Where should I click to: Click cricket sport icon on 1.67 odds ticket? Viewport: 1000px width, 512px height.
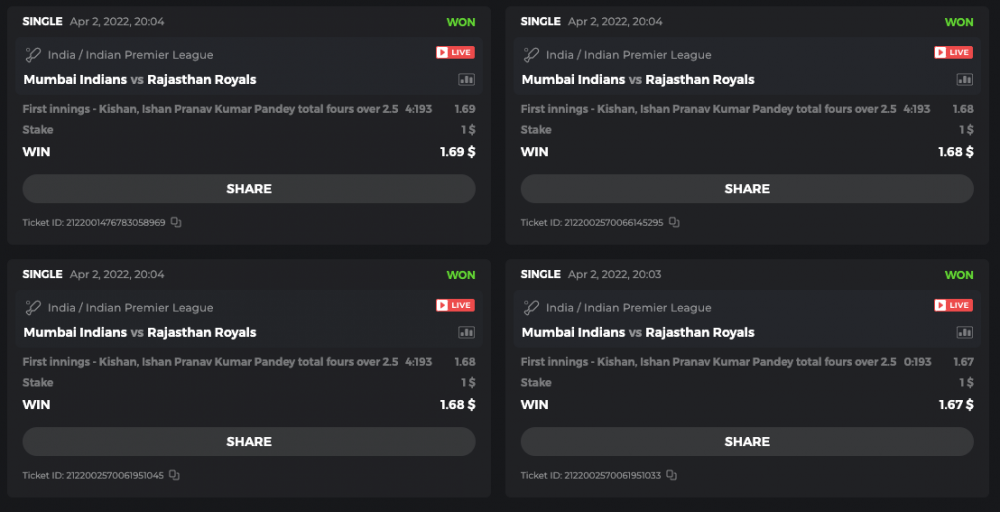click(531, 308)
